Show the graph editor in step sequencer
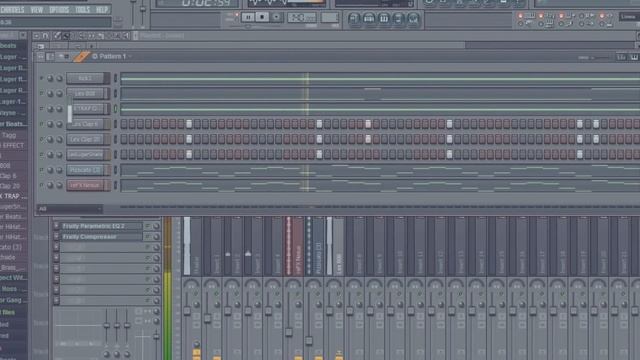 point(621,57)
